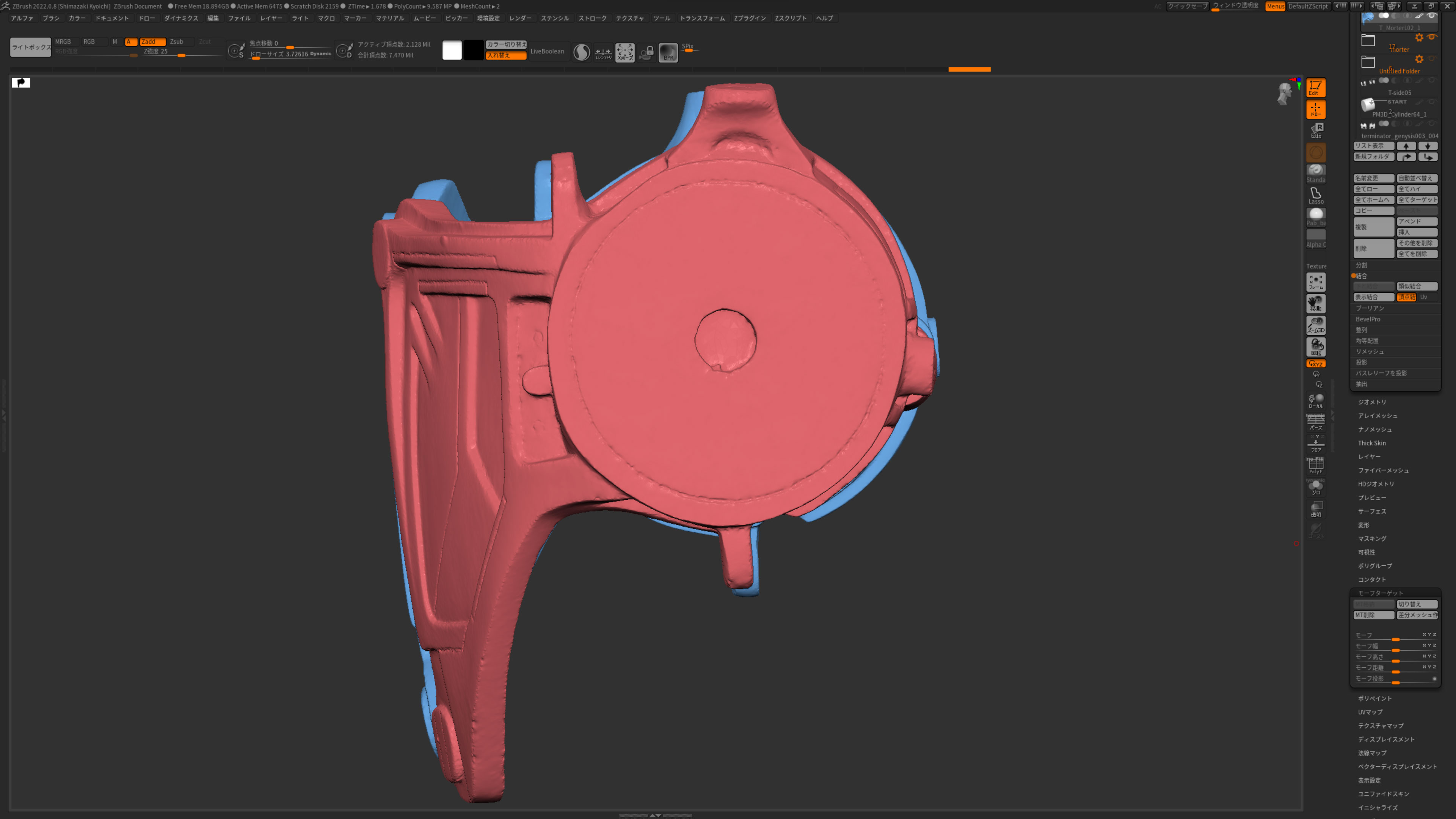Expand the ポリグループ section
This screenshot has height=819, width=1456.
tap(1374, 566)
